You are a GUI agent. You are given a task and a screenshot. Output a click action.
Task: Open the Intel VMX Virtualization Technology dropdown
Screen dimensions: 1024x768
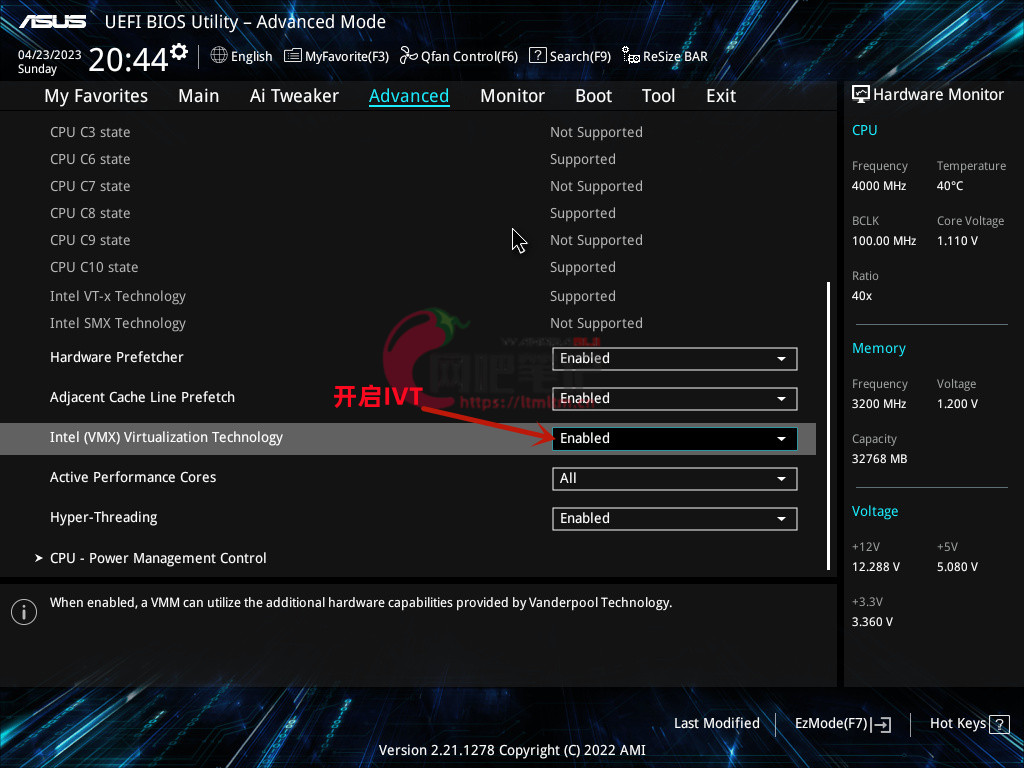[x=675, y=438]
